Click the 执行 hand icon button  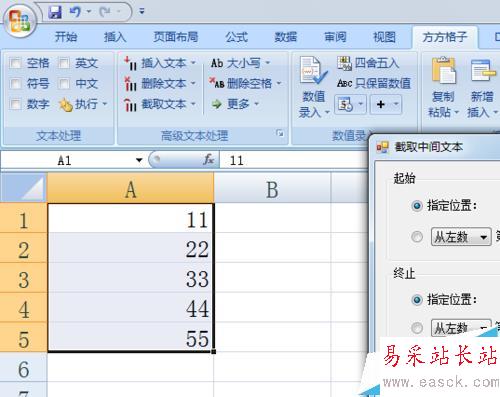65,104
